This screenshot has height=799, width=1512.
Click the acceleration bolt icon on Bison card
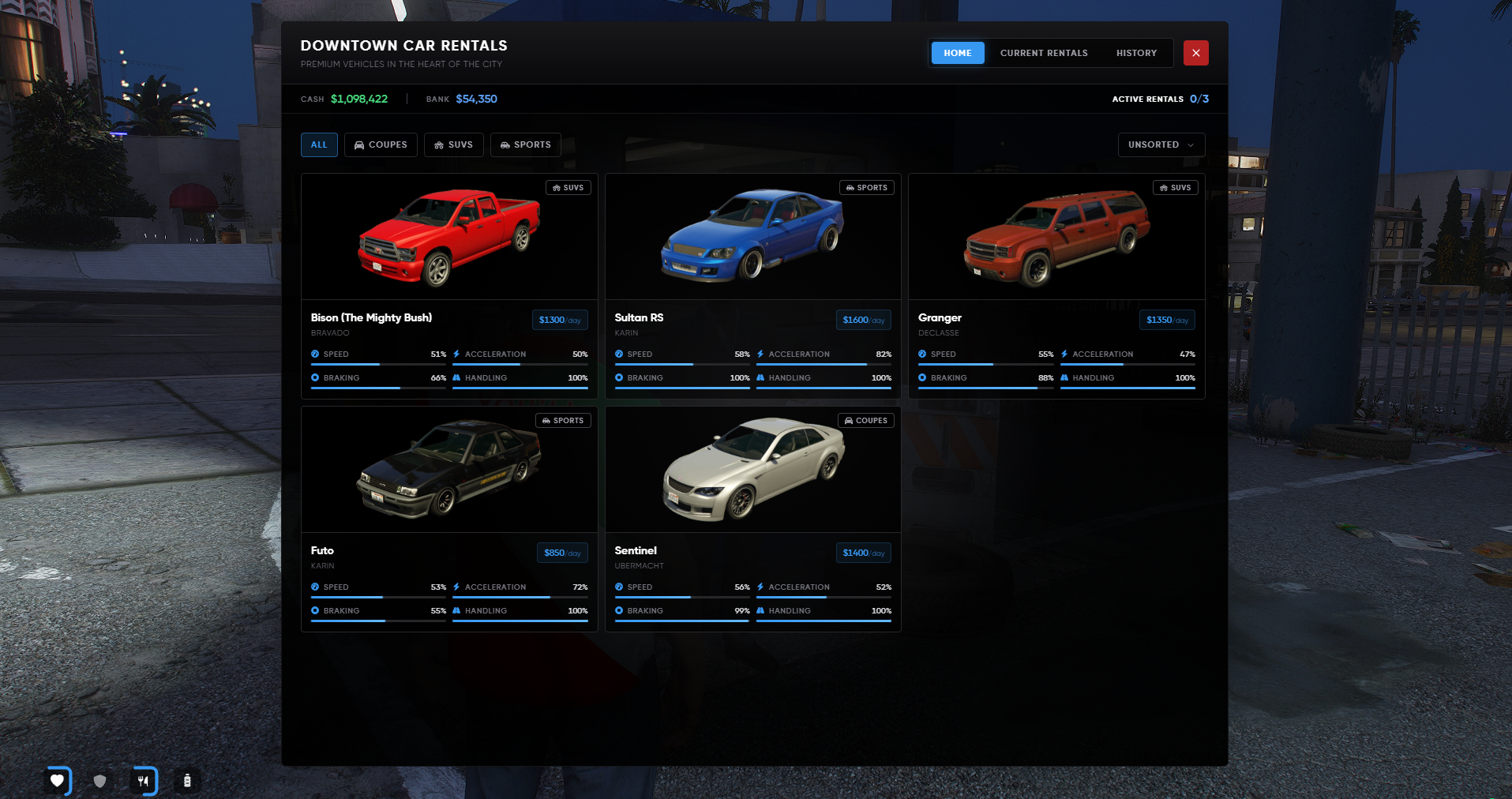456,354
